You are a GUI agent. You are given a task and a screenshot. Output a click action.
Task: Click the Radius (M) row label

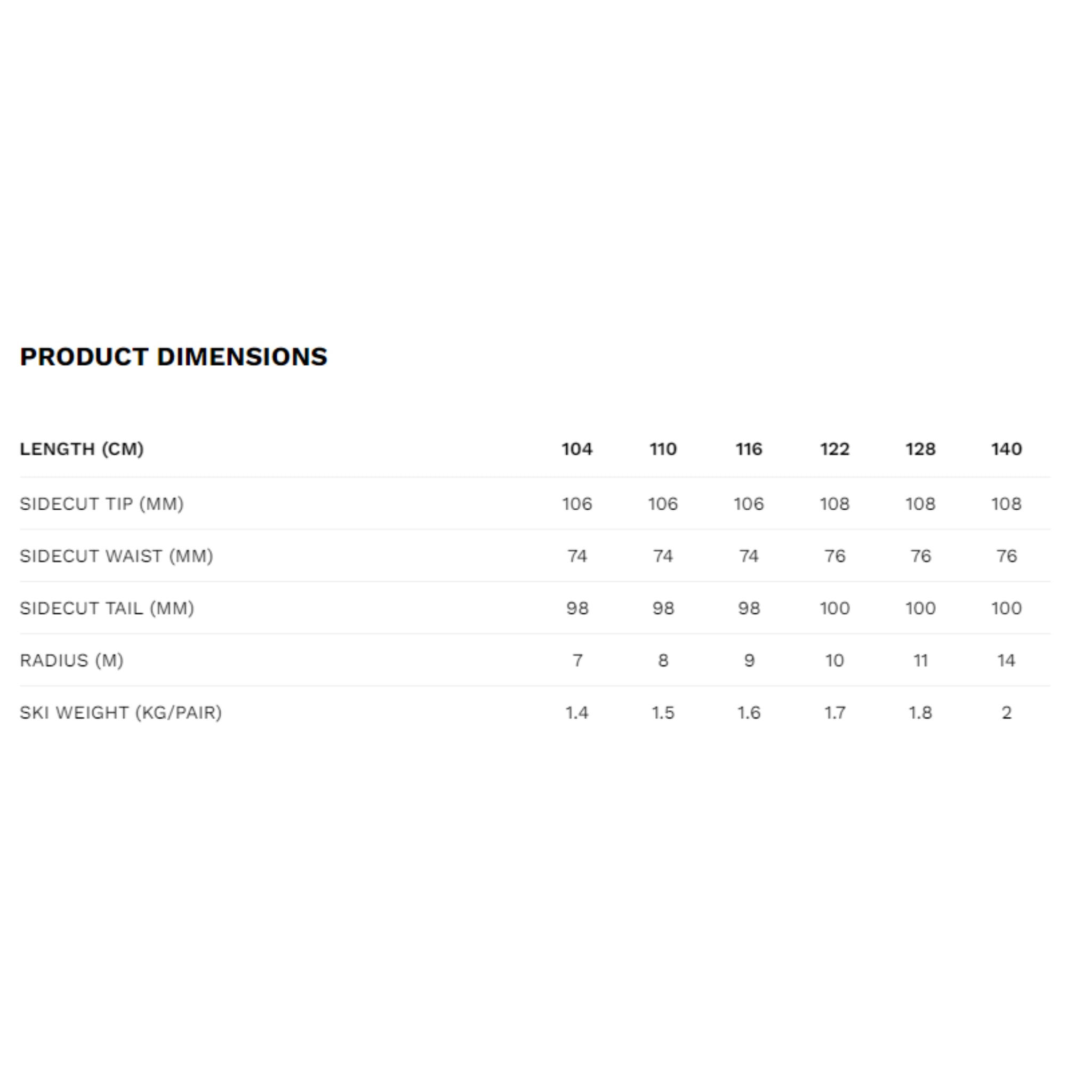(x=72, y=660)
